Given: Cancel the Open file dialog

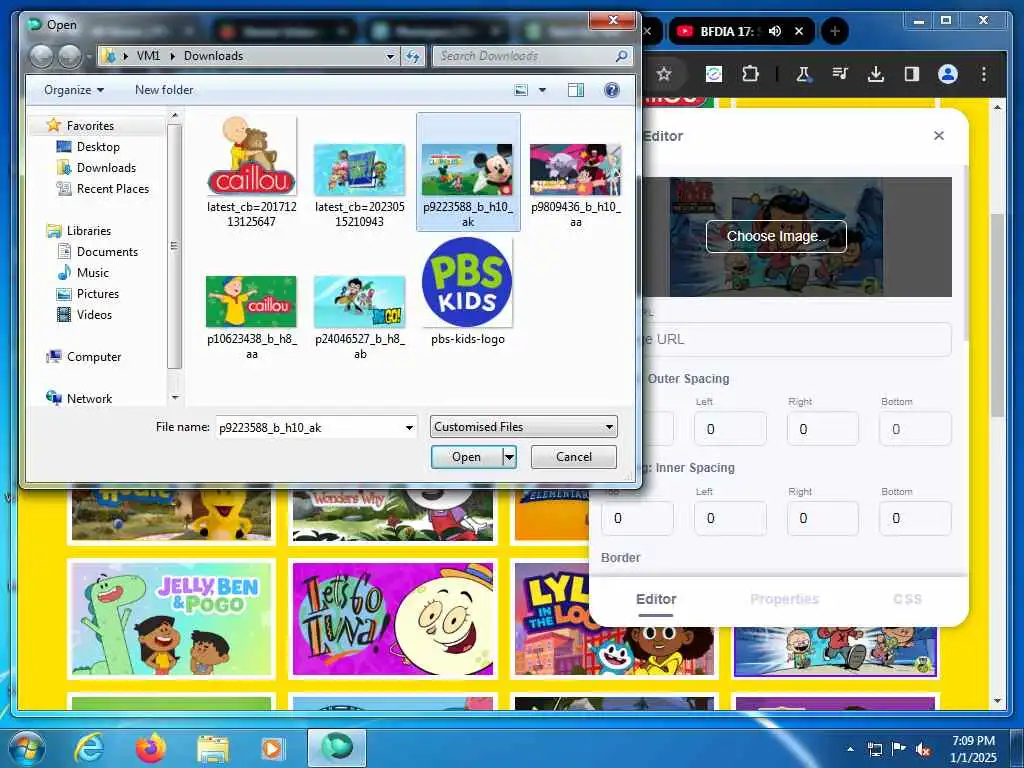Looking at the screenshot, I should coord(573,457).
